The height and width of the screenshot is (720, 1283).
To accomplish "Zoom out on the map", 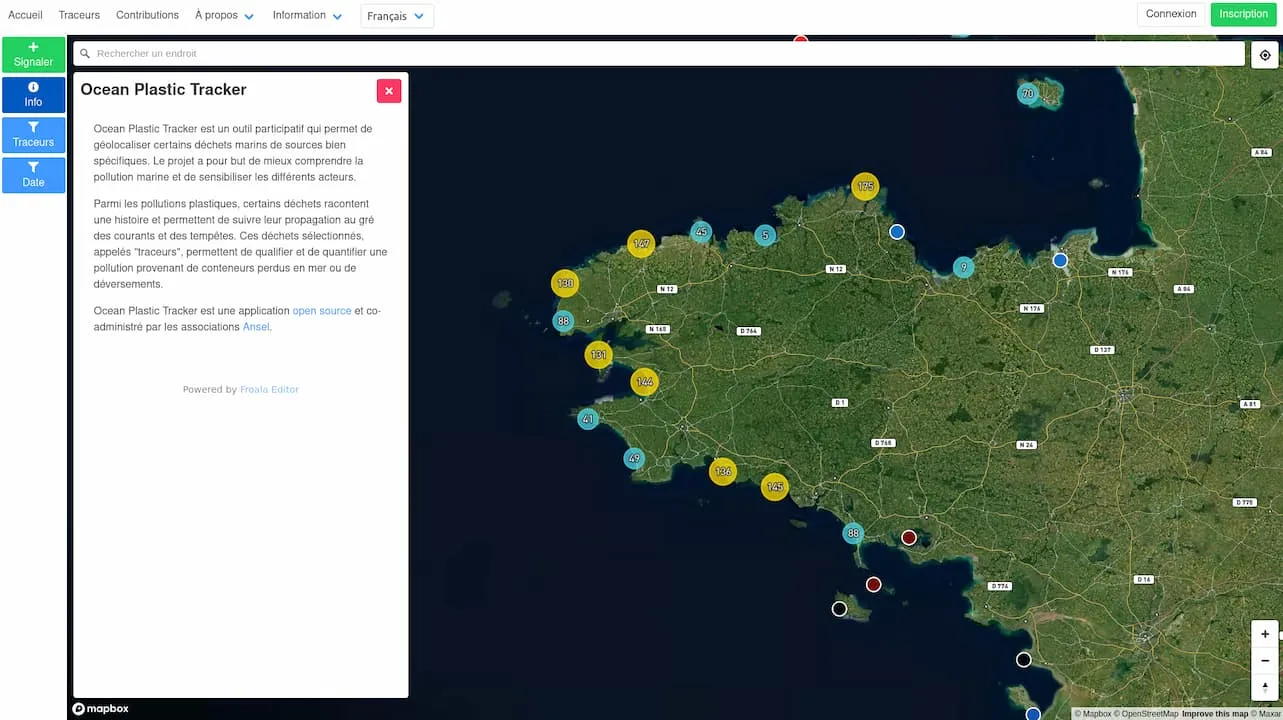I will click(1265, 660).
